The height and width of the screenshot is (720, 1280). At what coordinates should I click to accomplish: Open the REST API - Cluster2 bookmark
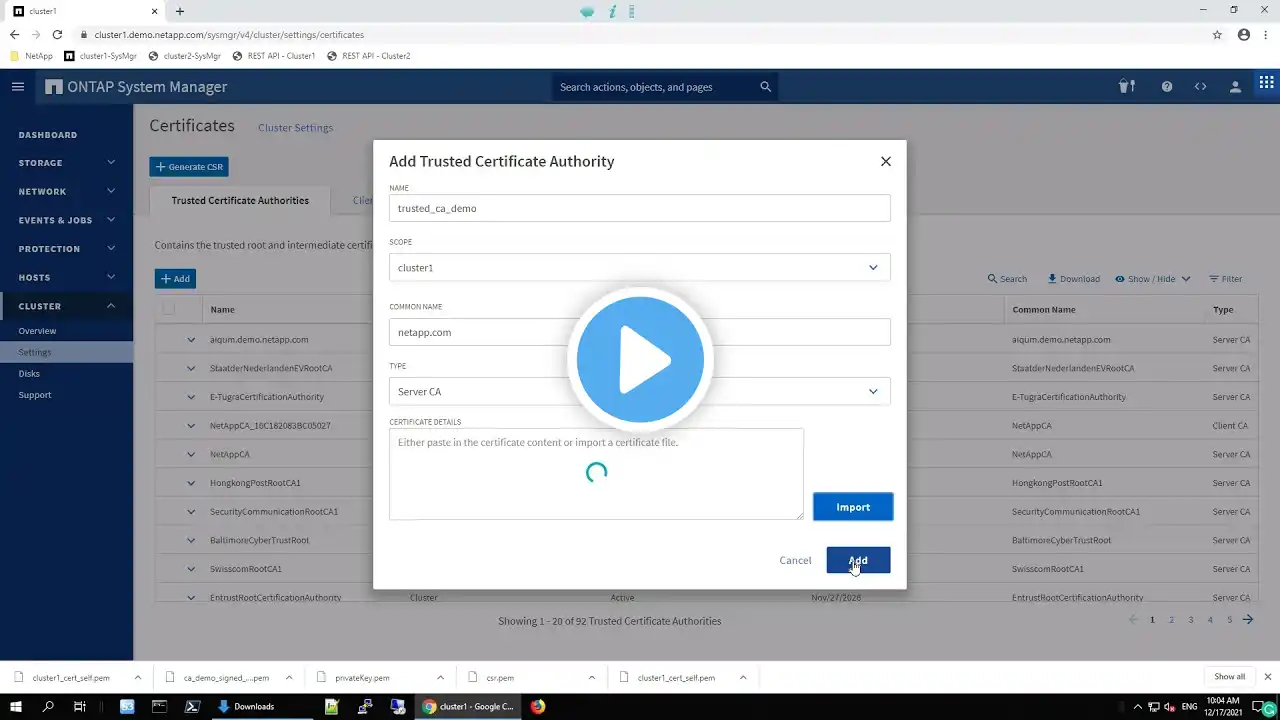[x=368, y=56]
